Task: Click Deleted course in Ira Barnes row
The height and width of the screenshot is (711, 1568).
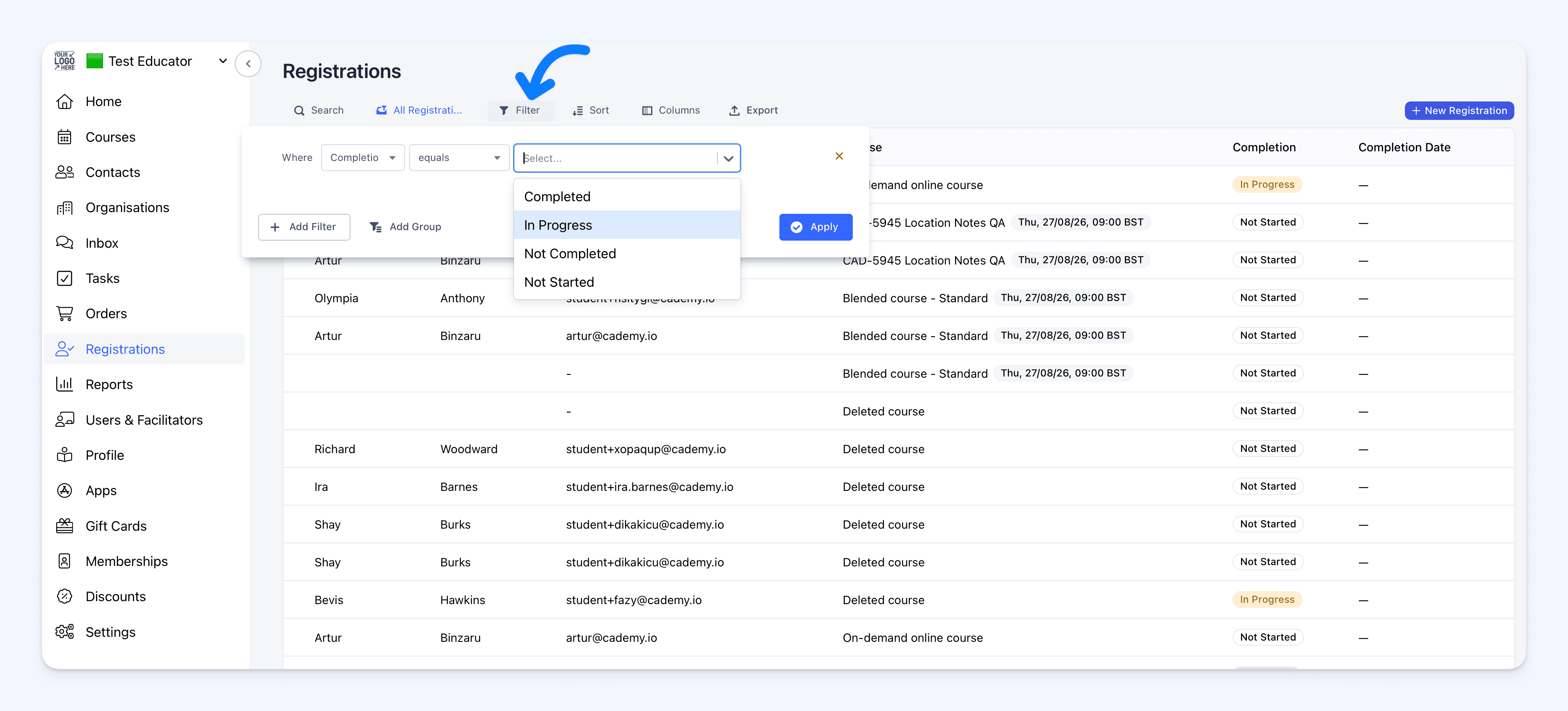Action: tap(883, 486)
